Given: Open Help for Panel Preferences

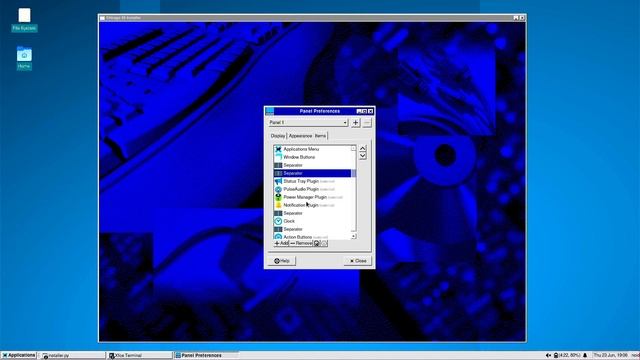Looking at the screenshot, I should click(x=282, y=261).
